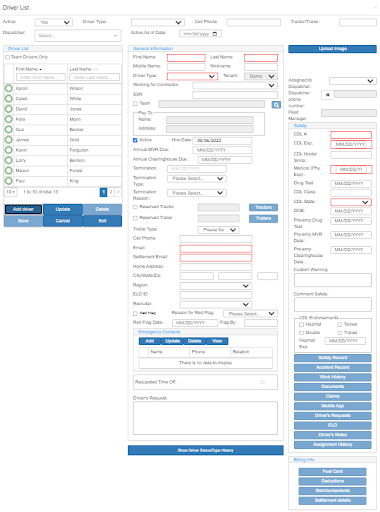
Task: Click the Tractors button
Action: [x=263, y=207]
